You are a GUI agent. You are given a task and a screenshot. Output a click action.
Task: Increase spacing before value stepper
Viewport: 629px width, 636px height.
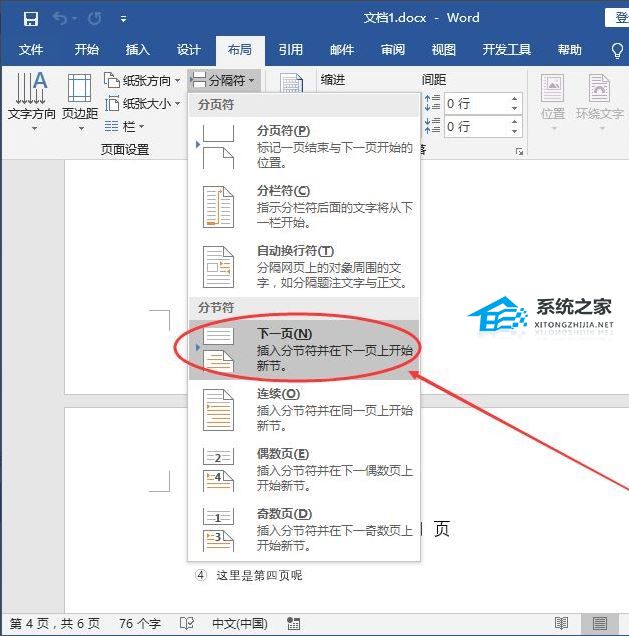coord(514,99)
